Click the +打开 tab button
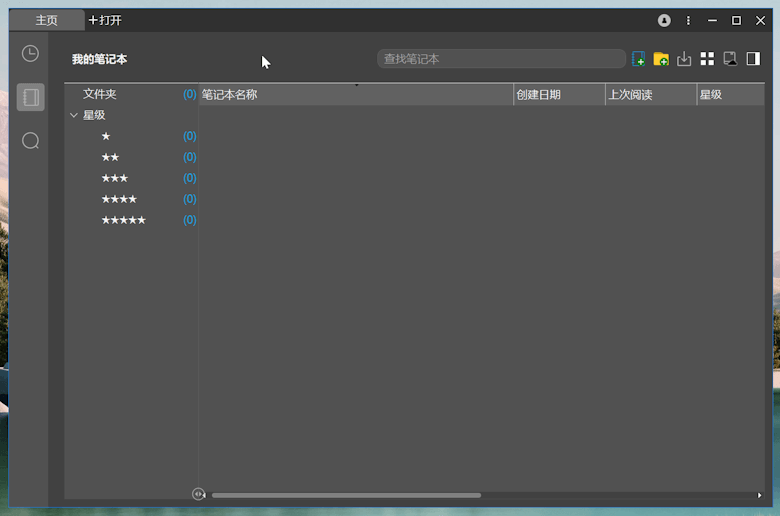 (105, 20)
